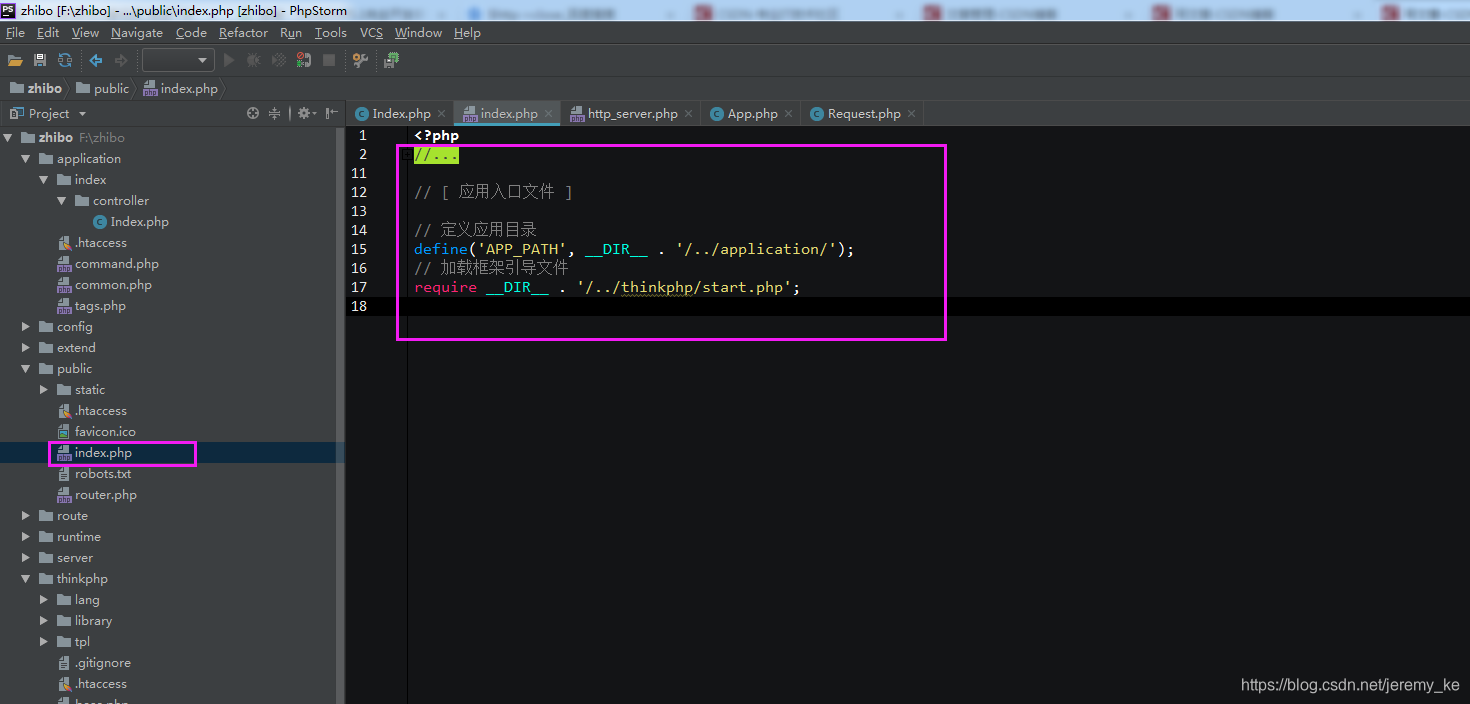Click the index.php breadcrumb
The width and height of the screenshot is (1470, 704).
[181, 88]
